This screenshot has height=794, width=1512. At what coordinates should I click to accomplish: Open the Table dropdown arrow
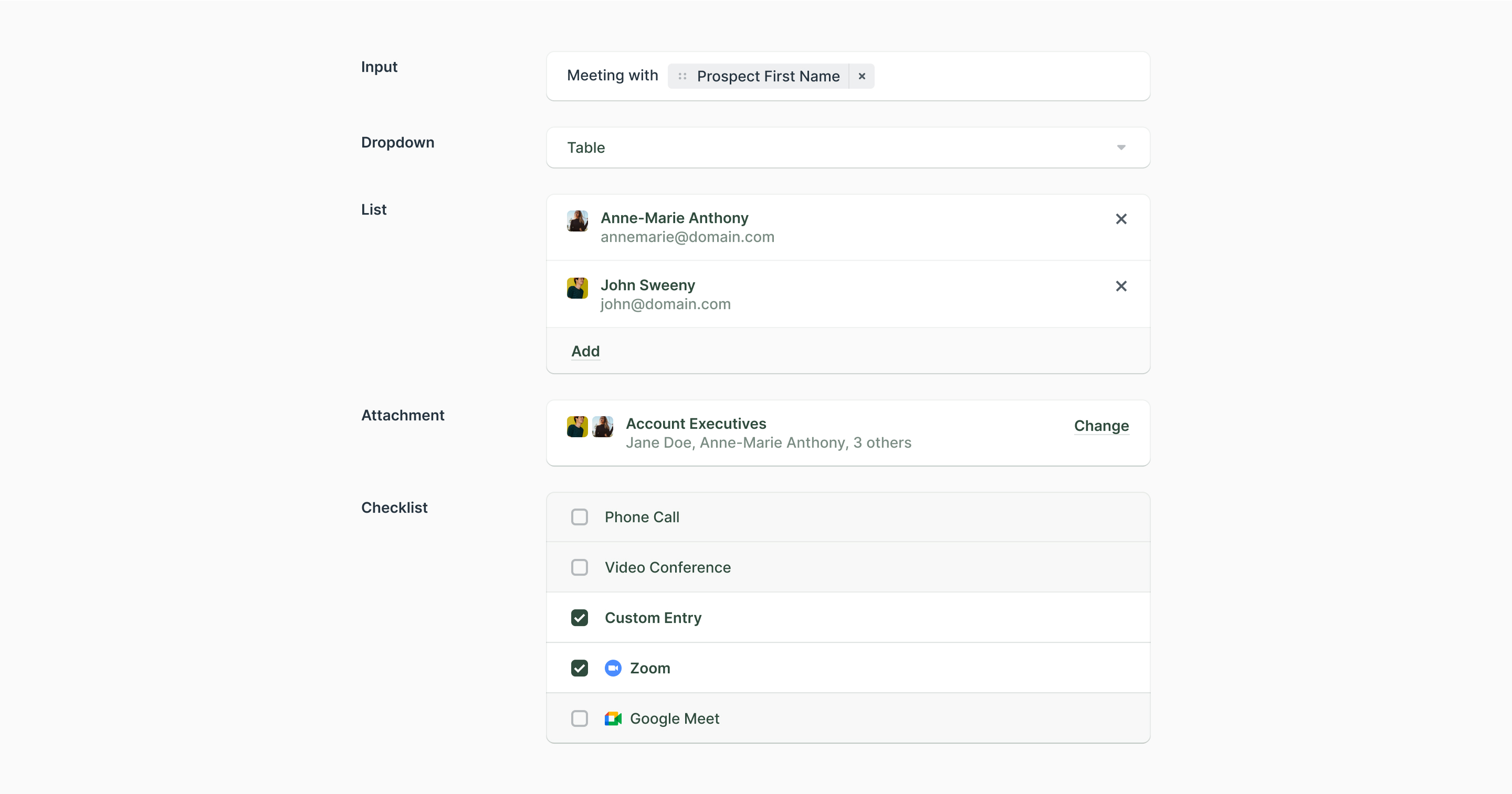click(x=1120, y=147)
